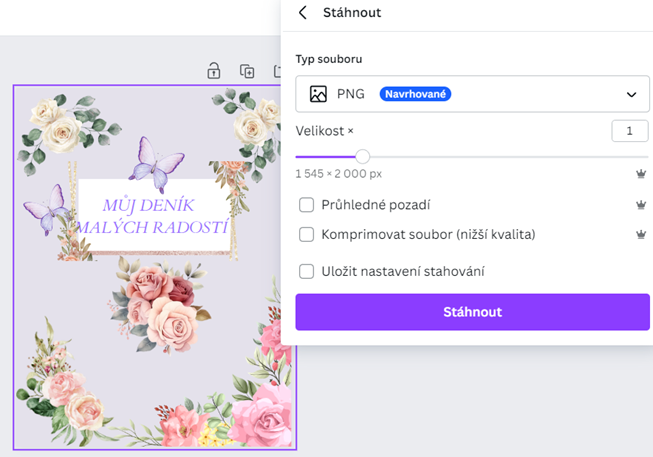Viewport: 653px width, 457px height.
Task: Click the lock page icon above canvas
Action: point(214,70)
